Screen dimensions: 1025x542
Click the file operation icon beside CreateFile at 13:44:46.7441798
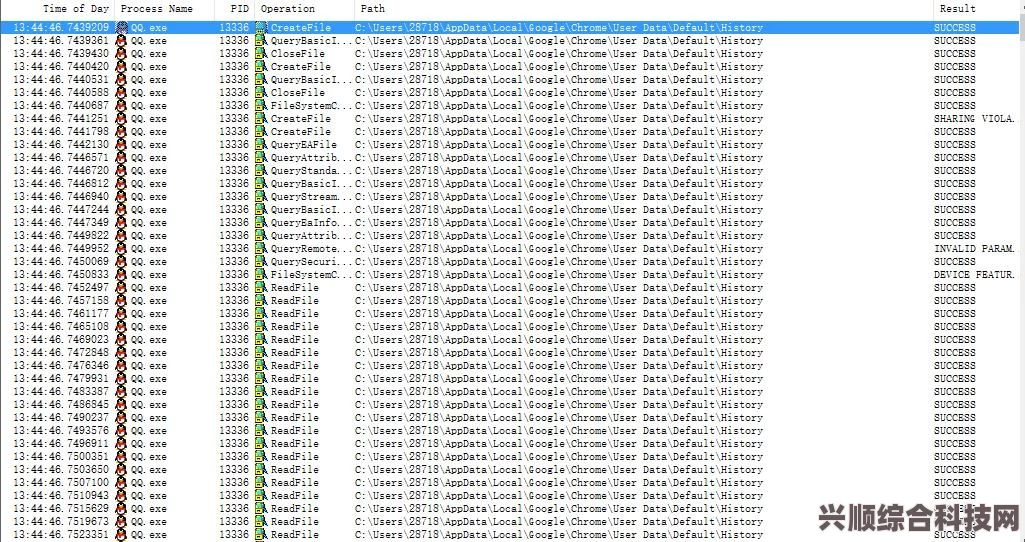pyautogui.click(x=261, y=131)
